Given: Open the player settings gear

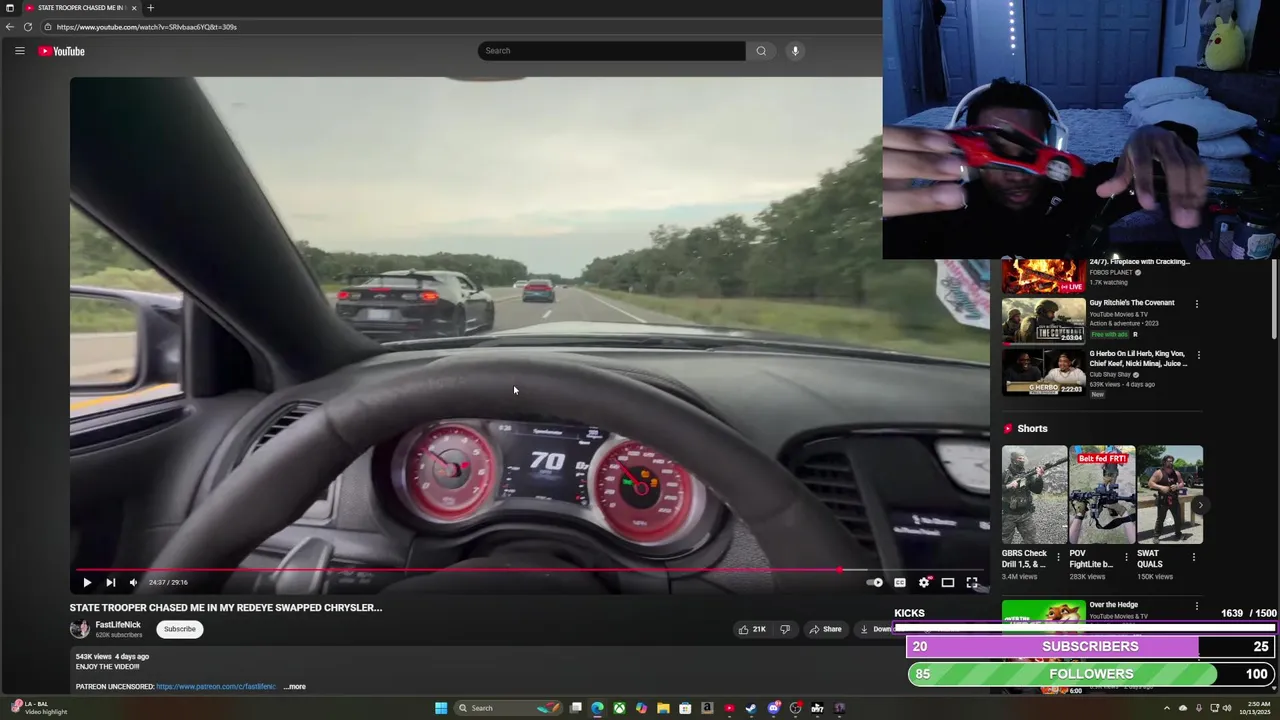Looking at the screenshot, I should click(x=924, y=582).
